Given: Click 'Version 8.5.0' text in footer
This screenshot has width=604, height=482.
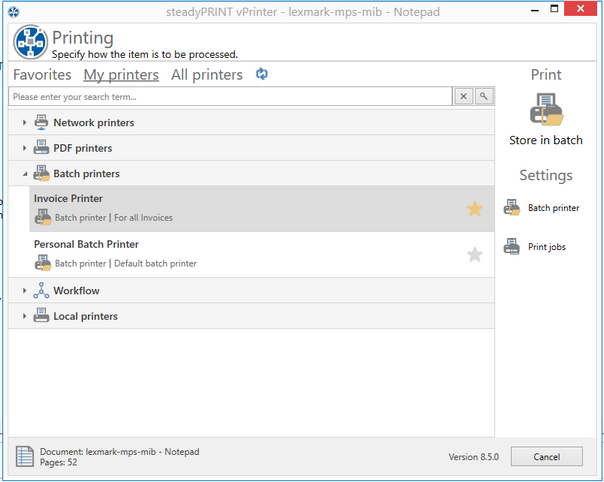Looking at the screenshot, I should coord(473,457).
